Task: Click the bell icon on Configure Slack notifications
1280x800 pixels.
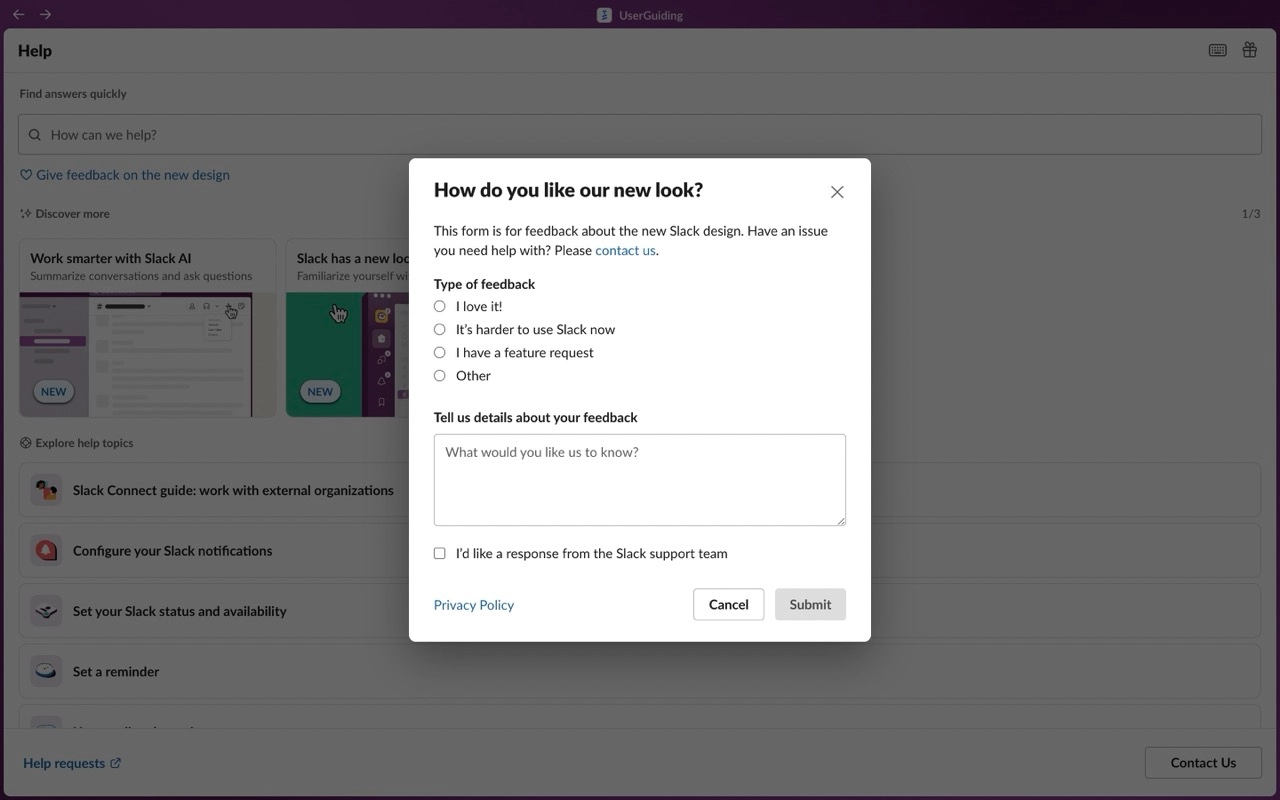Action: pyautogui.click(x=45, y=550)
